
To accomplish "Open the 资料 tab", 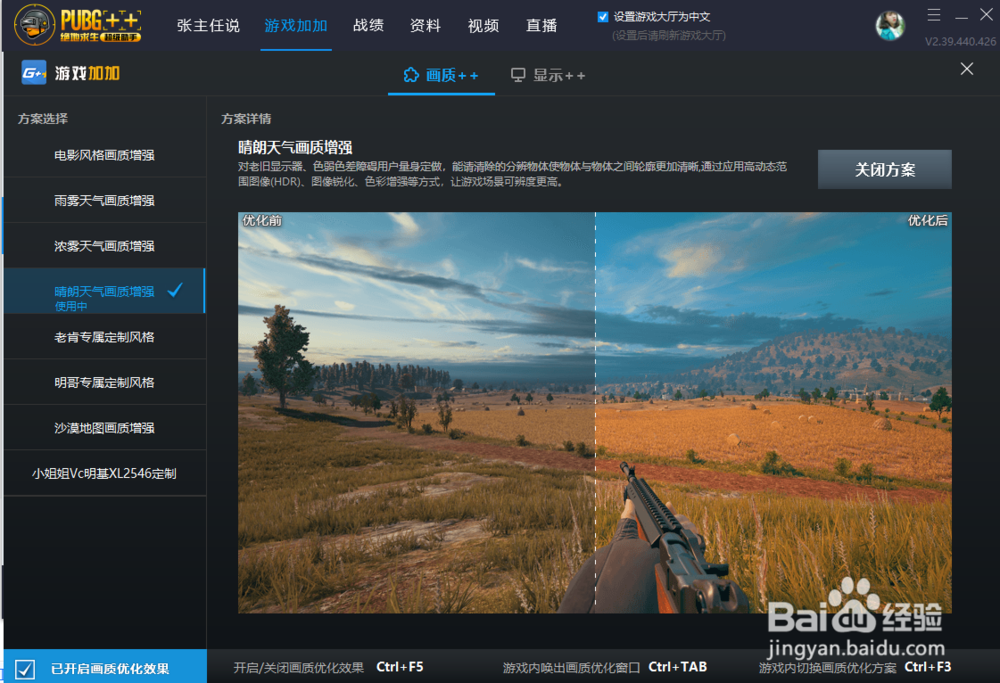I will (x=425, y=26).
